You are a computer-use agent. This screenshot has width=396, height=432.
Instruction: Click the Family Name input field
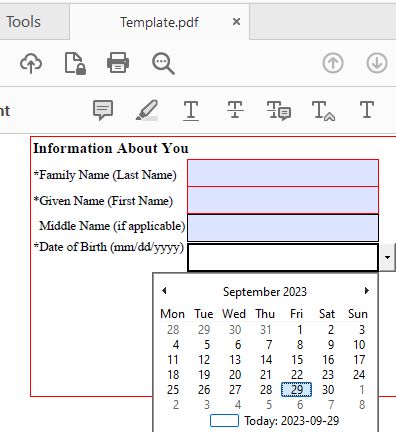point(283,173)
